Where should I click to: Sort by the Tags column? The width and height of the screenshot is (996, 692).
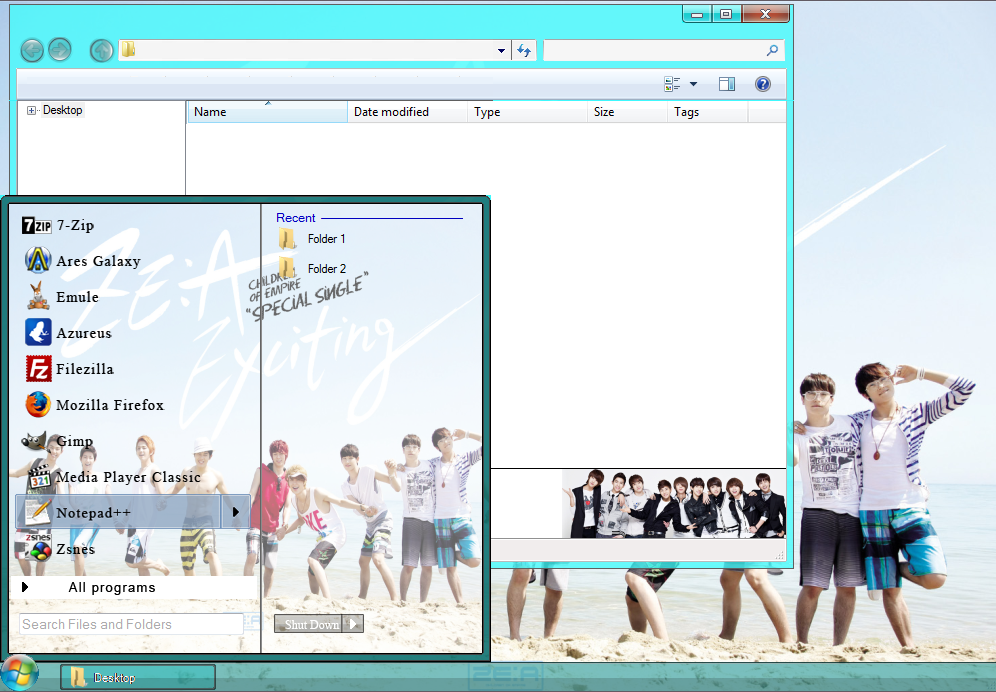tap(708, 112)
